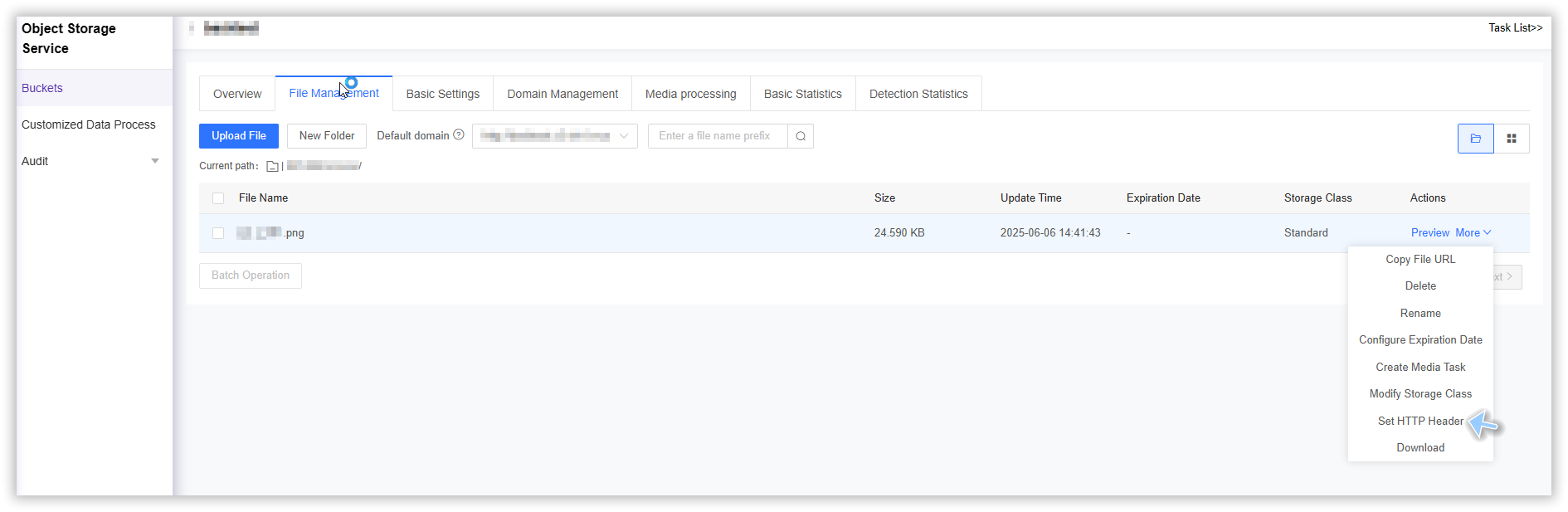Switch to grid view icon
1568x512 pixels.
pos(1512,139)
